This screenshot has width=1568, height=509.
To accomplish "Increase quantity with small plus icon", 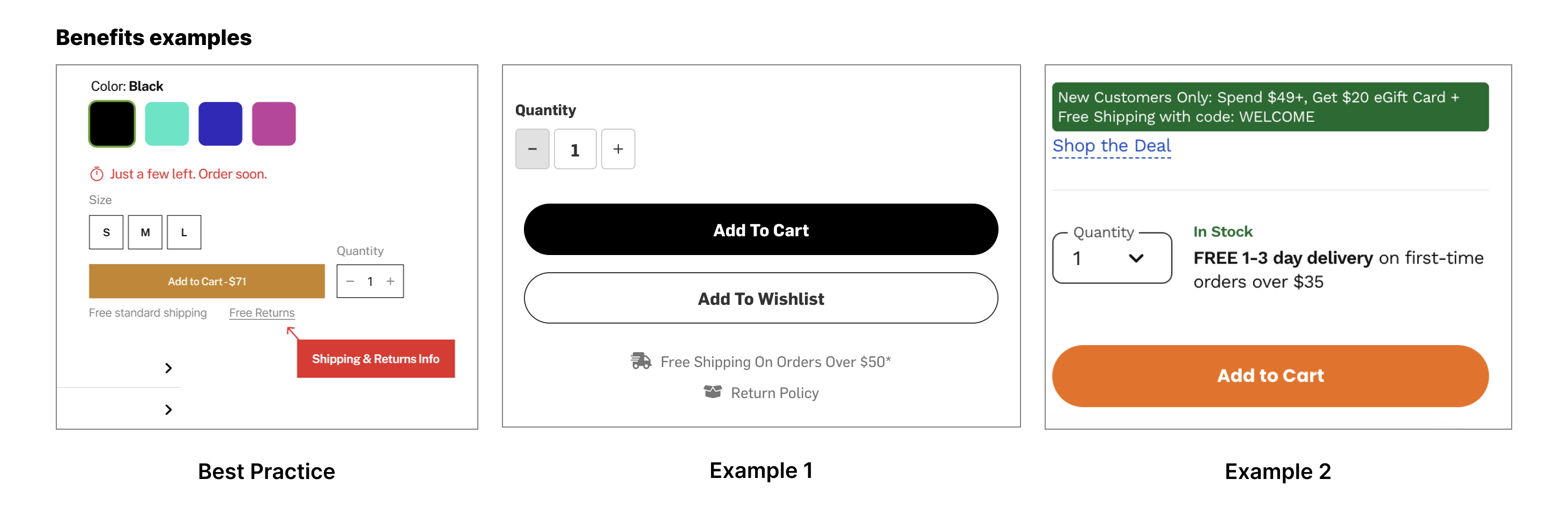I will point(391,282).
